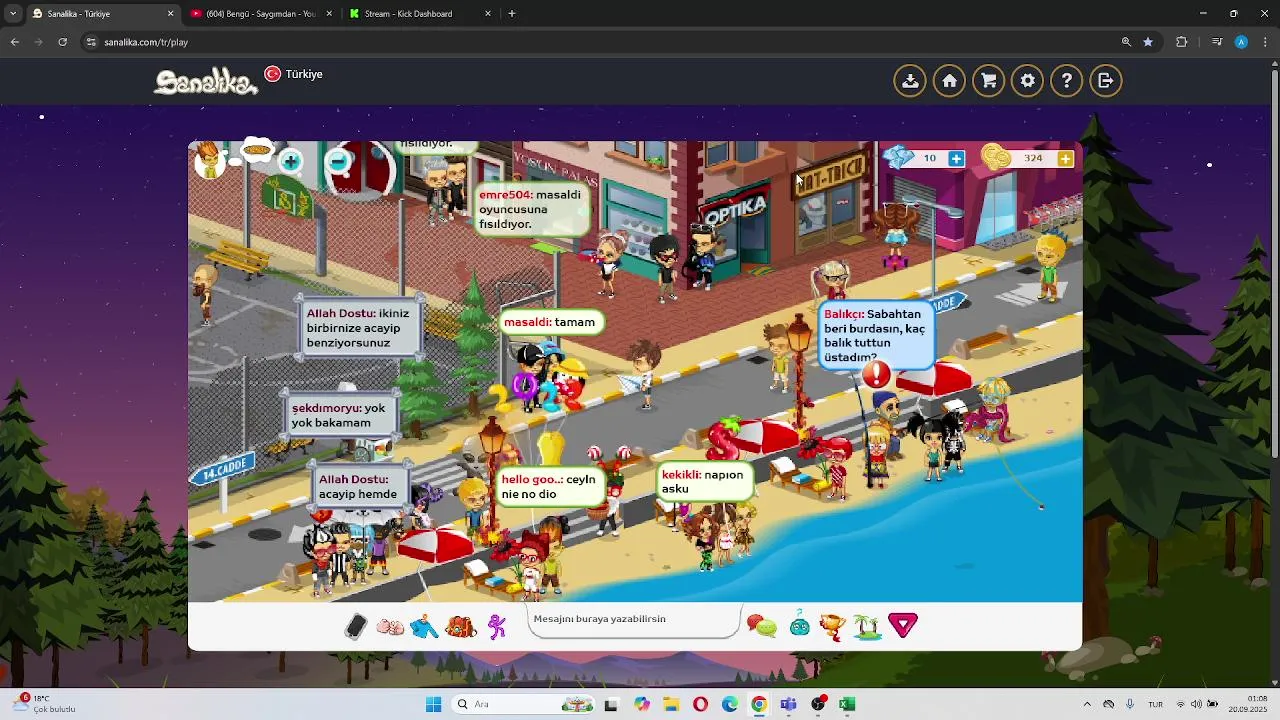Click the pink downward triangle icon
The image size is (1280, 720).
903,626
